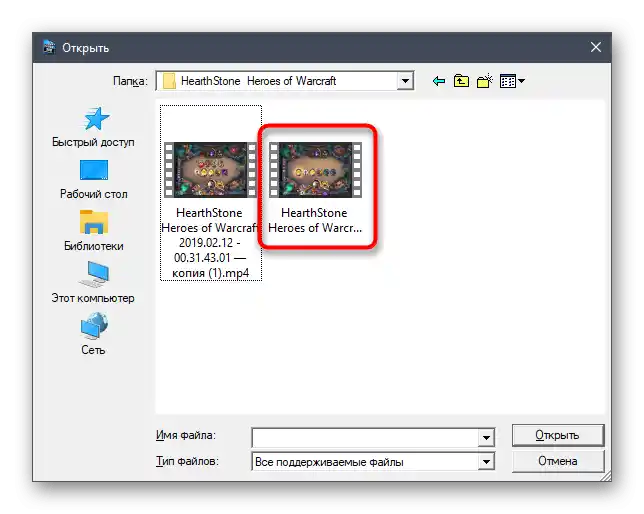Select the second HearthStone video with truncated name
Screen dimensions: 644x514
(x=315, y=188)
